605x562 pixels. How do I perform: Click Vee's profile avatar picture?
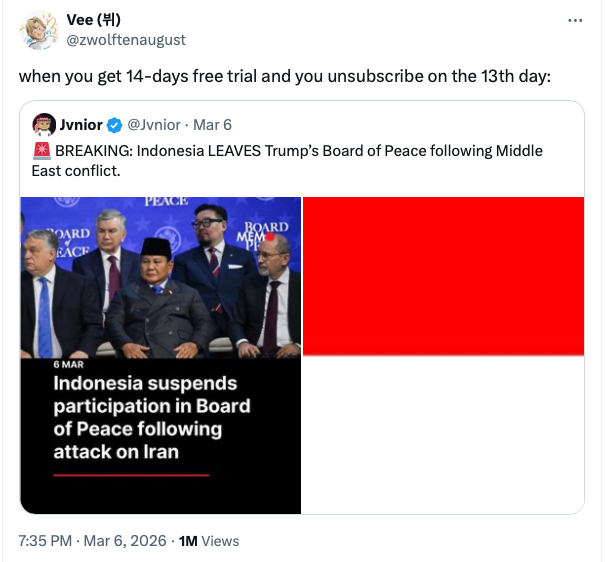pyautogui.click(x=40, y=30)
